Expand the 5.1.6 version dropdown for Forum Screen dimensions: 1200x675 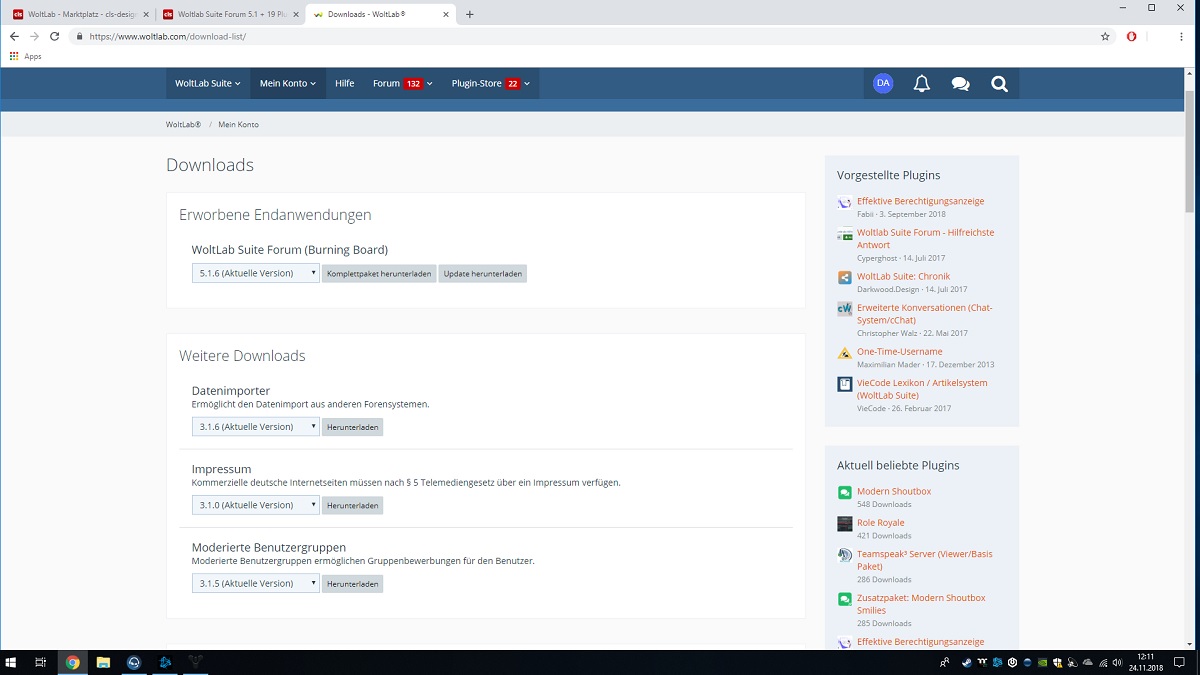coord(255,273)
